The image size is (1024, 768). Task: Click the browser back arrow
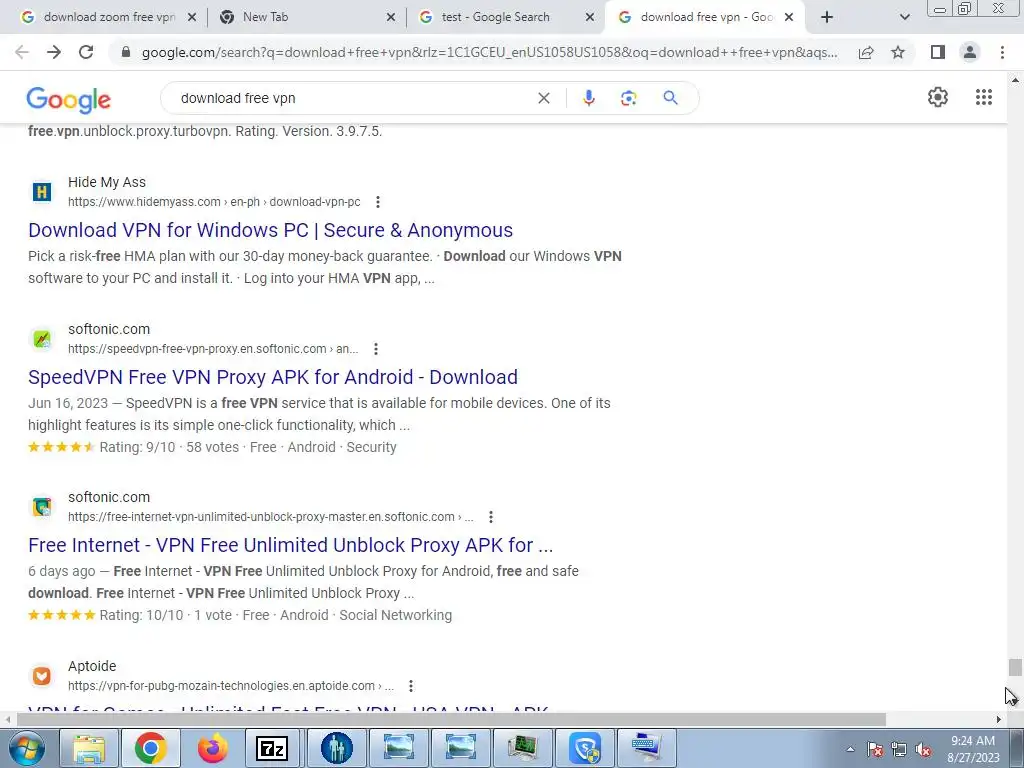22,52
